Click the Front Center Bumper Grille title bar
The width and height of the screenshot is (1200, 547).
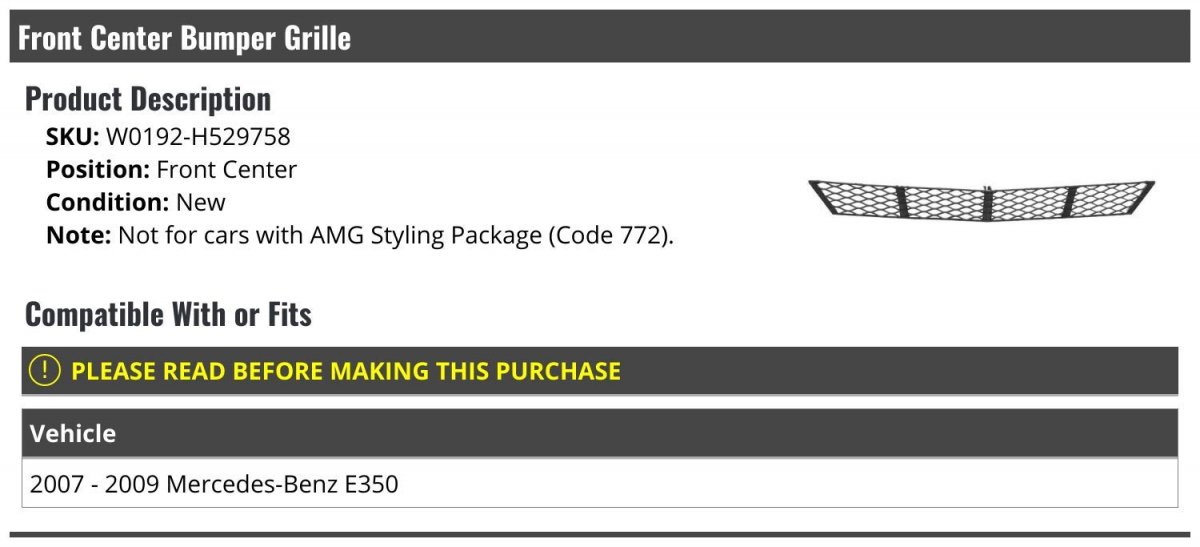[x=600, y=37]
